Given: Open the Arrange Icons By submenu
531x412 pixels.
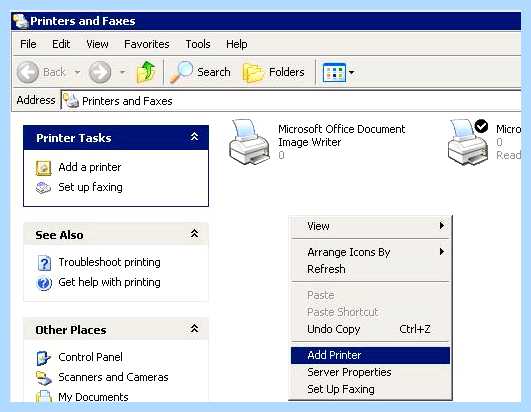Looking at the screenshot, I should tap(370, 252).
